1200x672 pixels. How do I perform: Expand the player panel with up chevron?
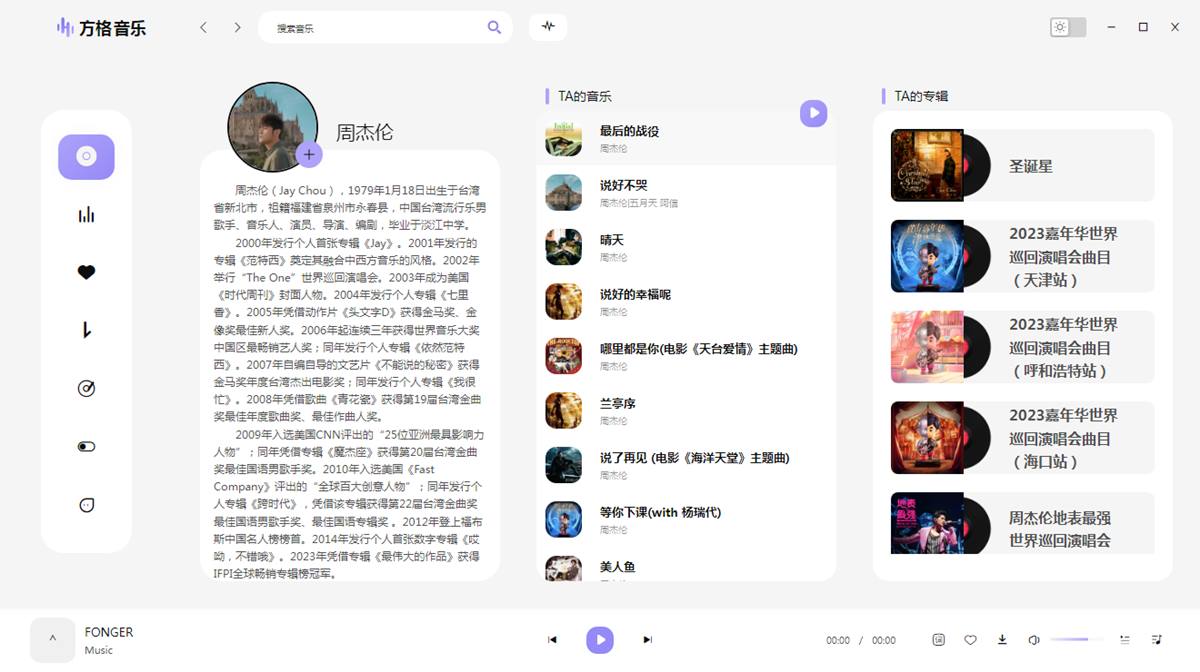point(53,640)
